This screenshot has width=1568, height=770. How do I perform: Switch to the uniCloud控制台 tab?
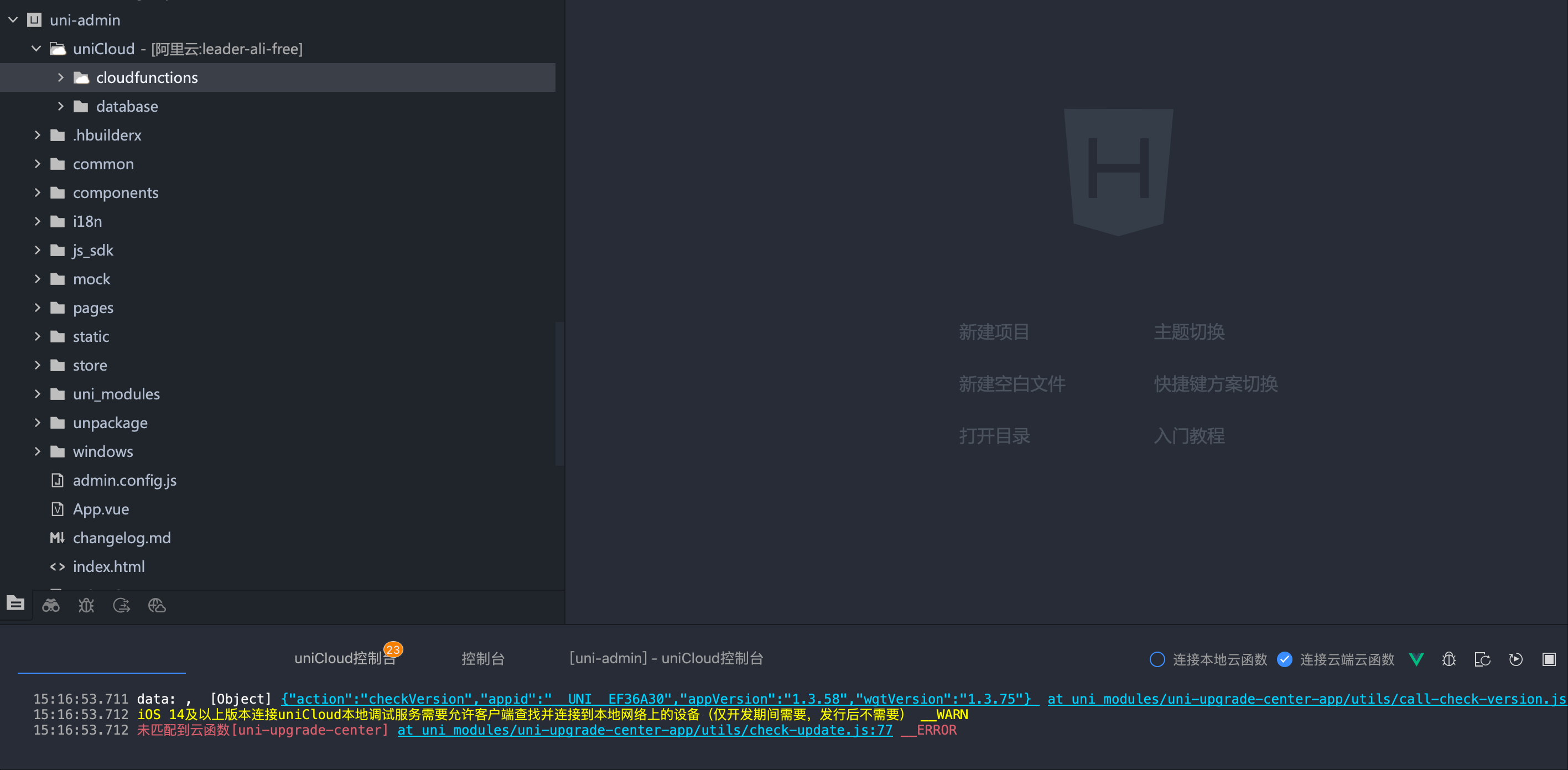345,659
